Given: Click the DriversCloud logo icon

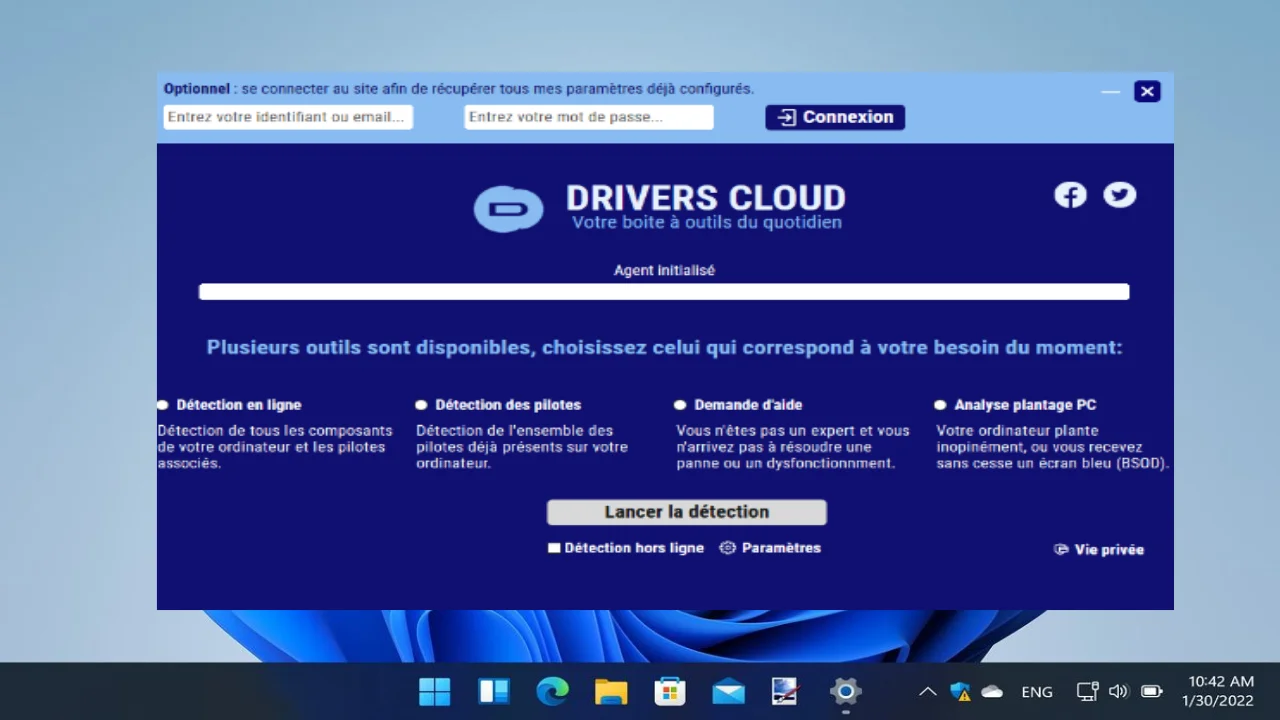Looking at the screenshot, I should pyautogui.click(x=508, y=209).
